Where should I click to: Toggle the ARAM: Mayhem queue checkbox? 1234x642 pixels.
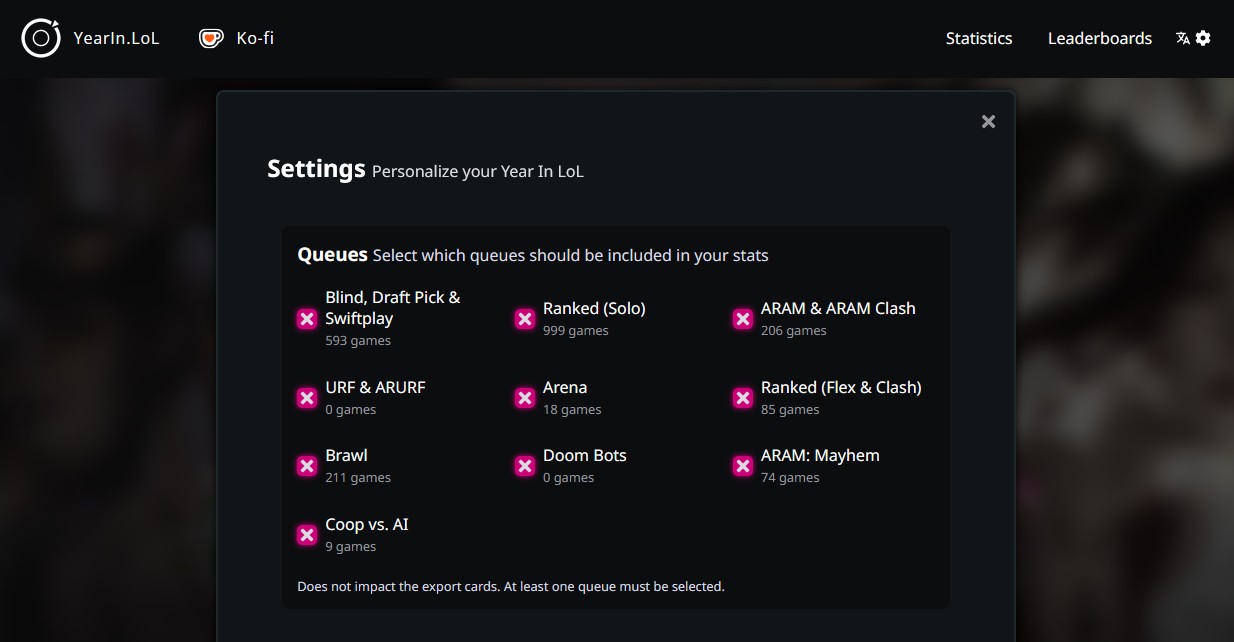743,466
